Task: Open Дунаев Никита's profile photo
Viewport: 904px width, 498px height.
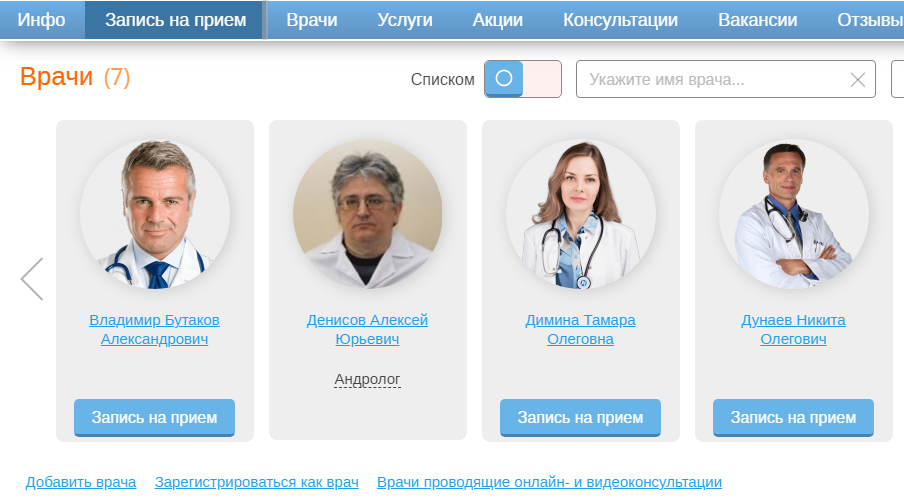Action: [793, 214]
